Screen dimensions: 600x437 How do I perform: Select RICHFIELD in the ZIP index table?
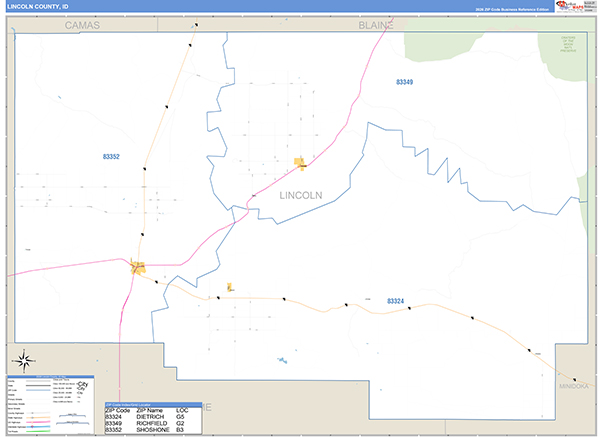[152, 423]
